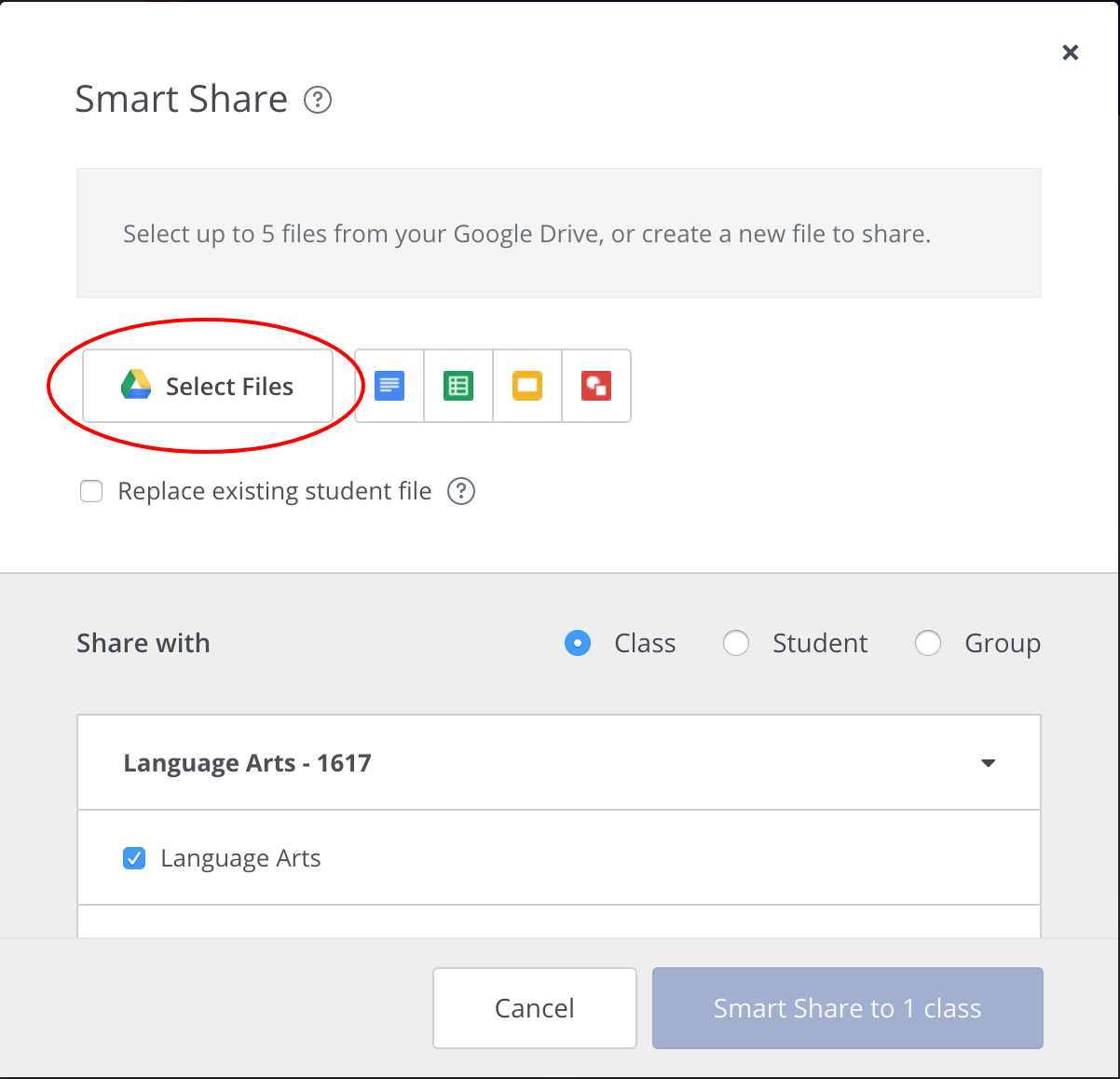Create a new Google Slides file

click(x=527, y=386)
